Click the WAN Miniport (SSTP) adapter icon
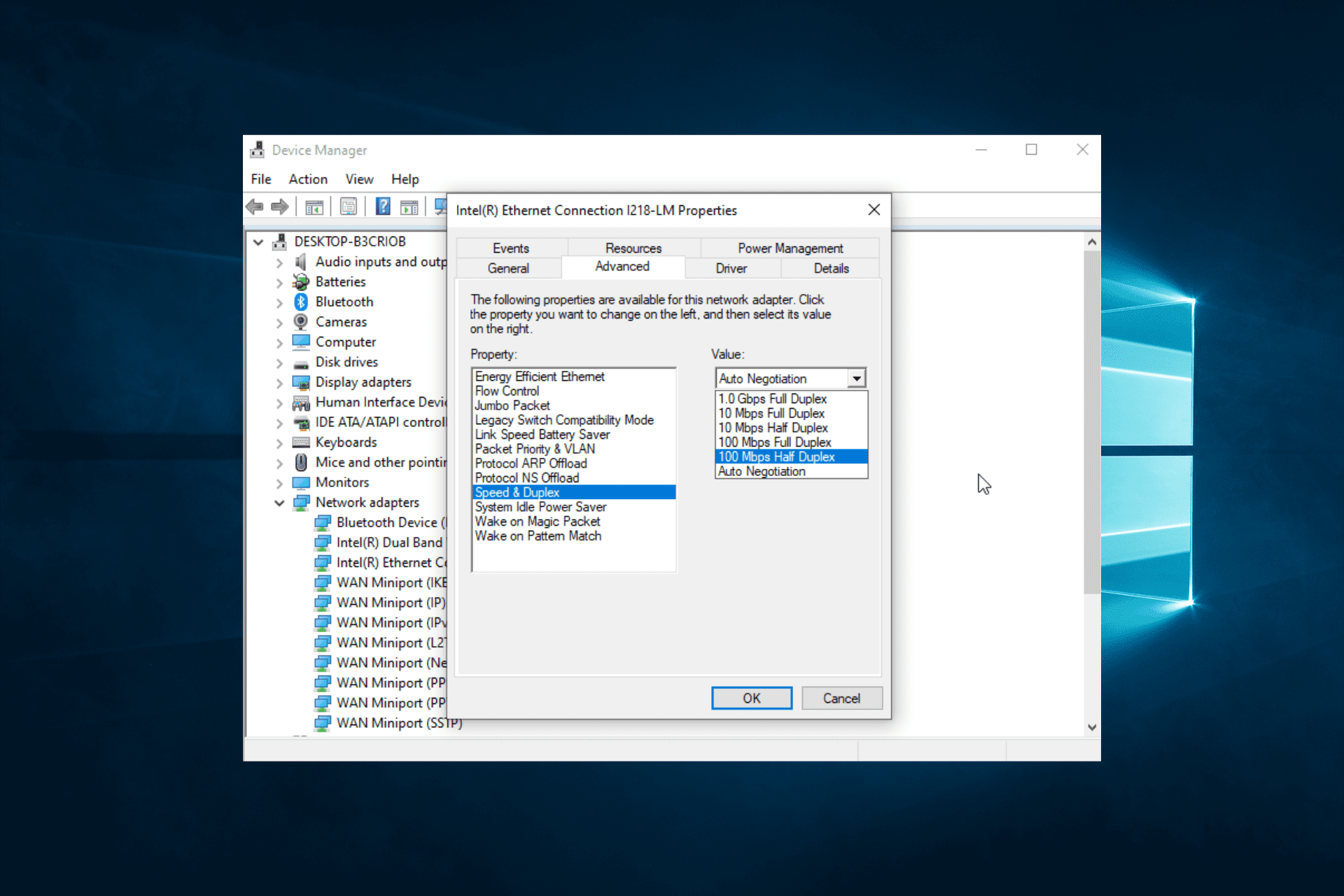1344x896 pixels. pos(322,723)
